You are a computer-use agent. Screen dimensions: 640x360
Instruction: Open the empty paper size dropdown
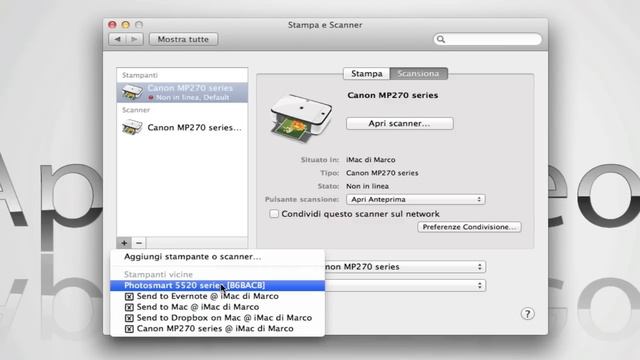tap(405, 285)
